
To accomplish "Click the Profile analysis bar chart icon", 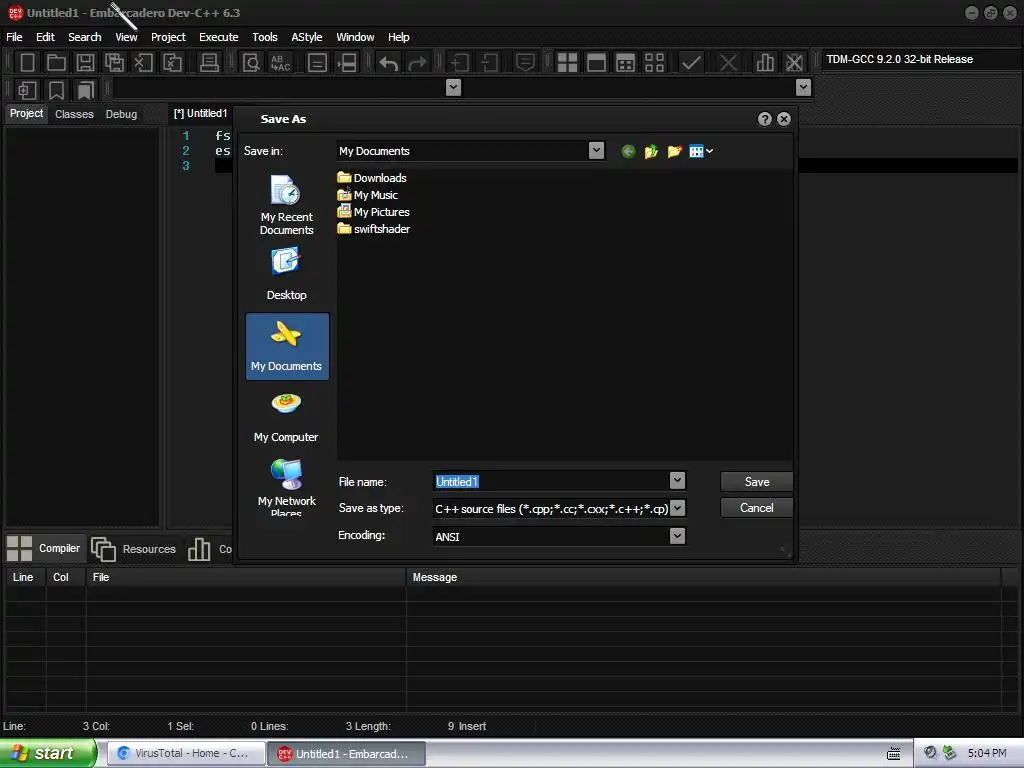I will [x=765, y=63].
